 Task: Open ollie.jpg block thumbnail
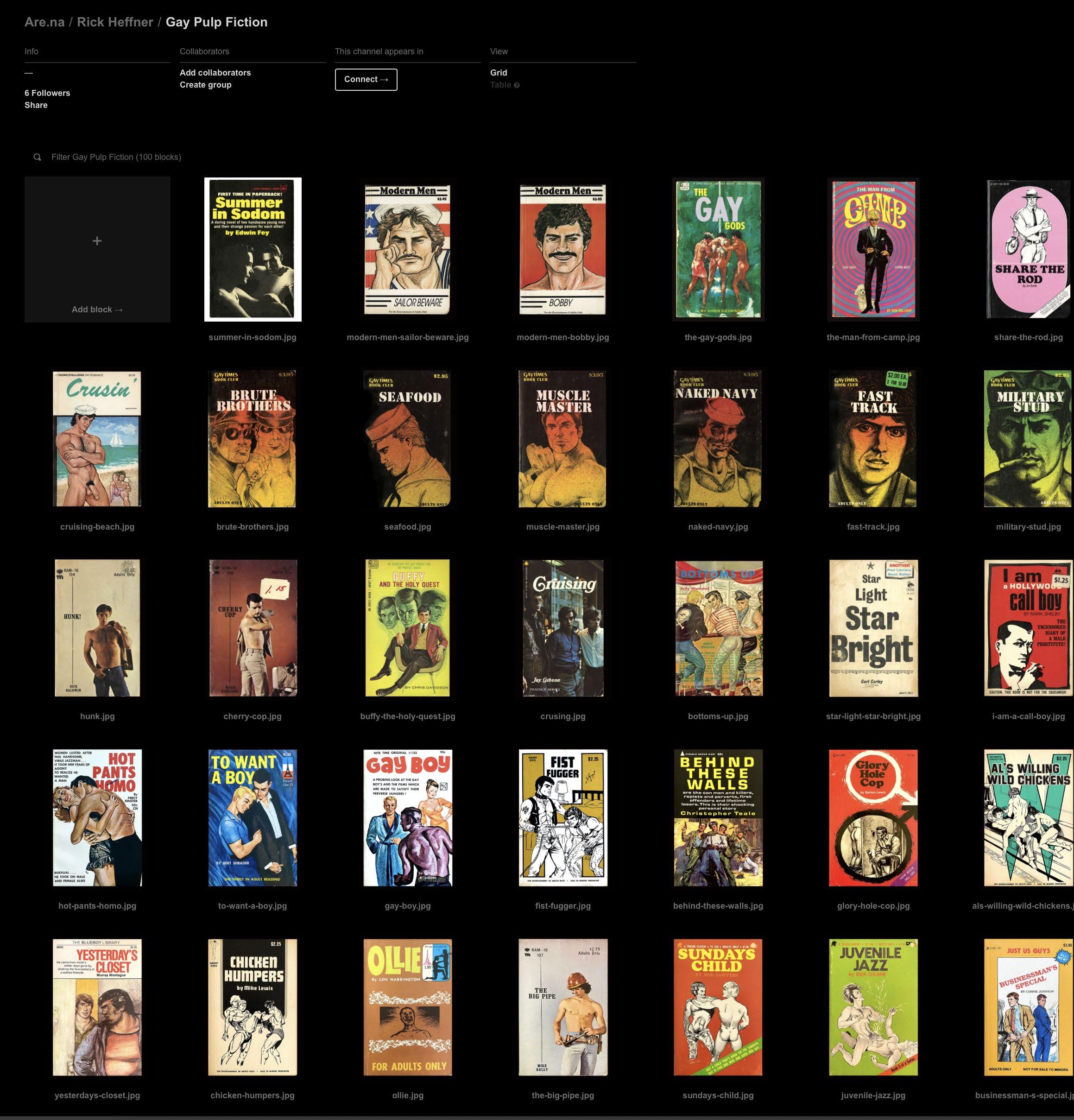coord(407,1007)
